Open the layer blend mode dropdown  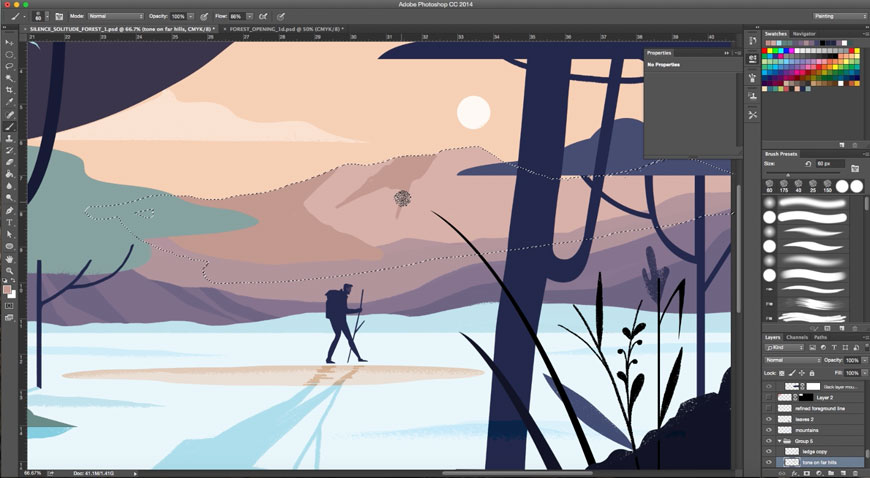click(x=793, y=360)
